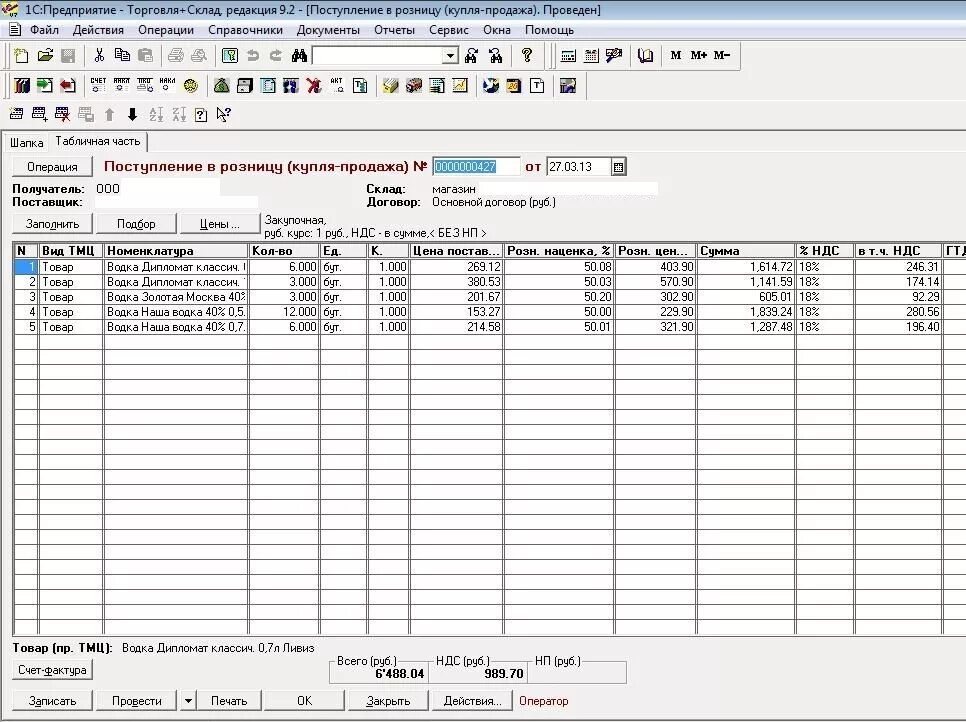The height and width of the screenshot is (722, 966).
Task: Click the question mark Help icon
Action: tap(527, 55)
